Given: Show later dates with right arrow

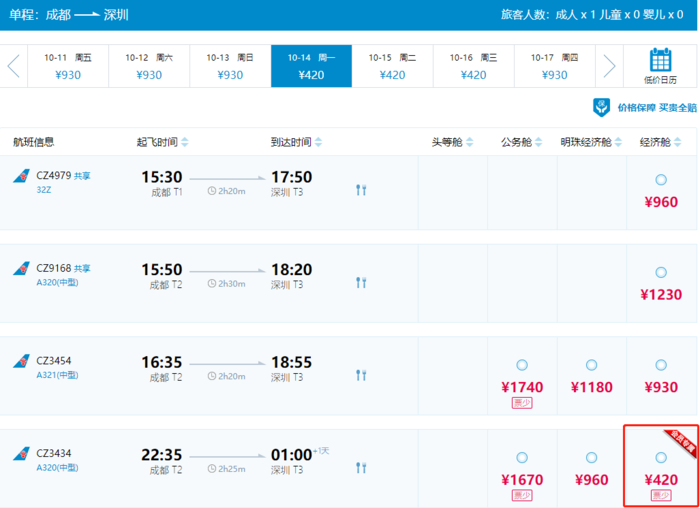Looking at the screenshot, I should [609, 66].
